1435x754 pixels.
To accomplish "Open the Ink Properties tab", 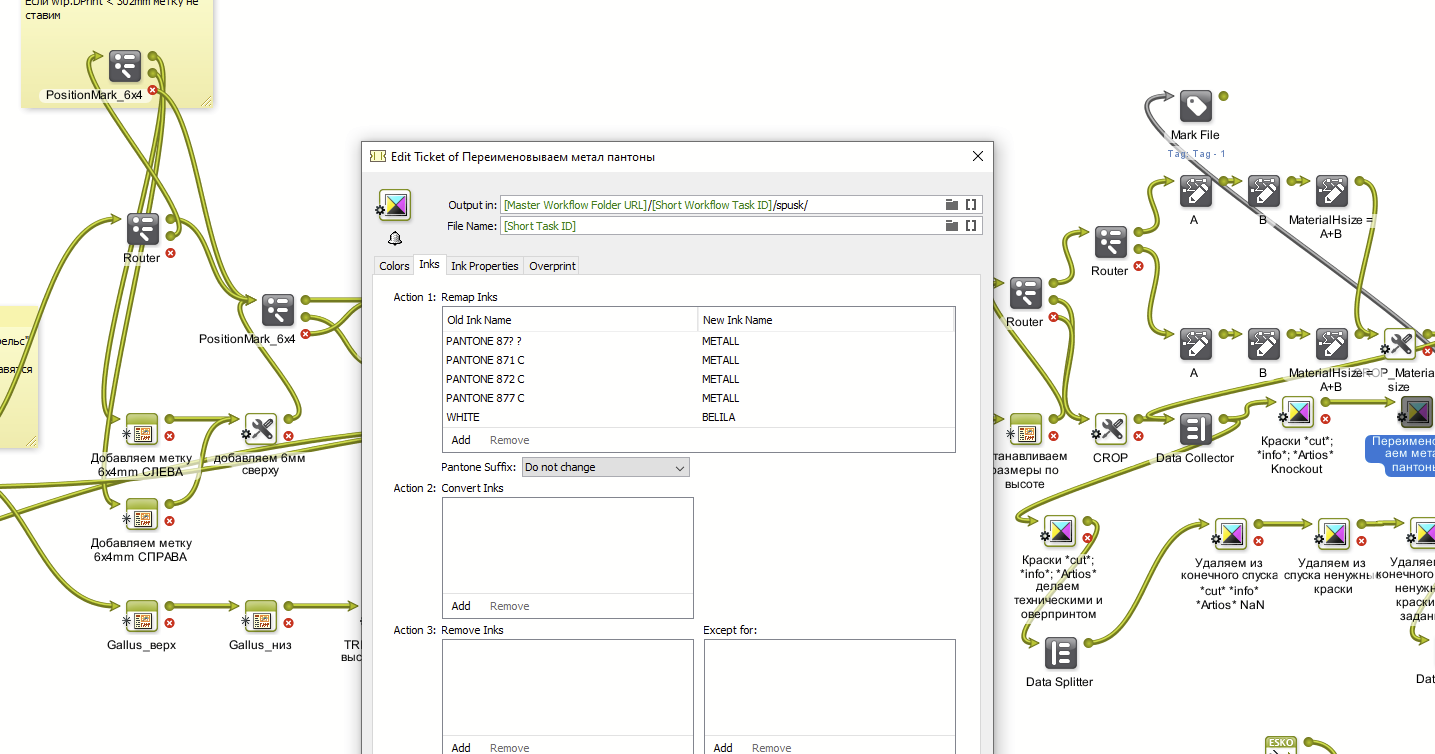I will point(484,266).
